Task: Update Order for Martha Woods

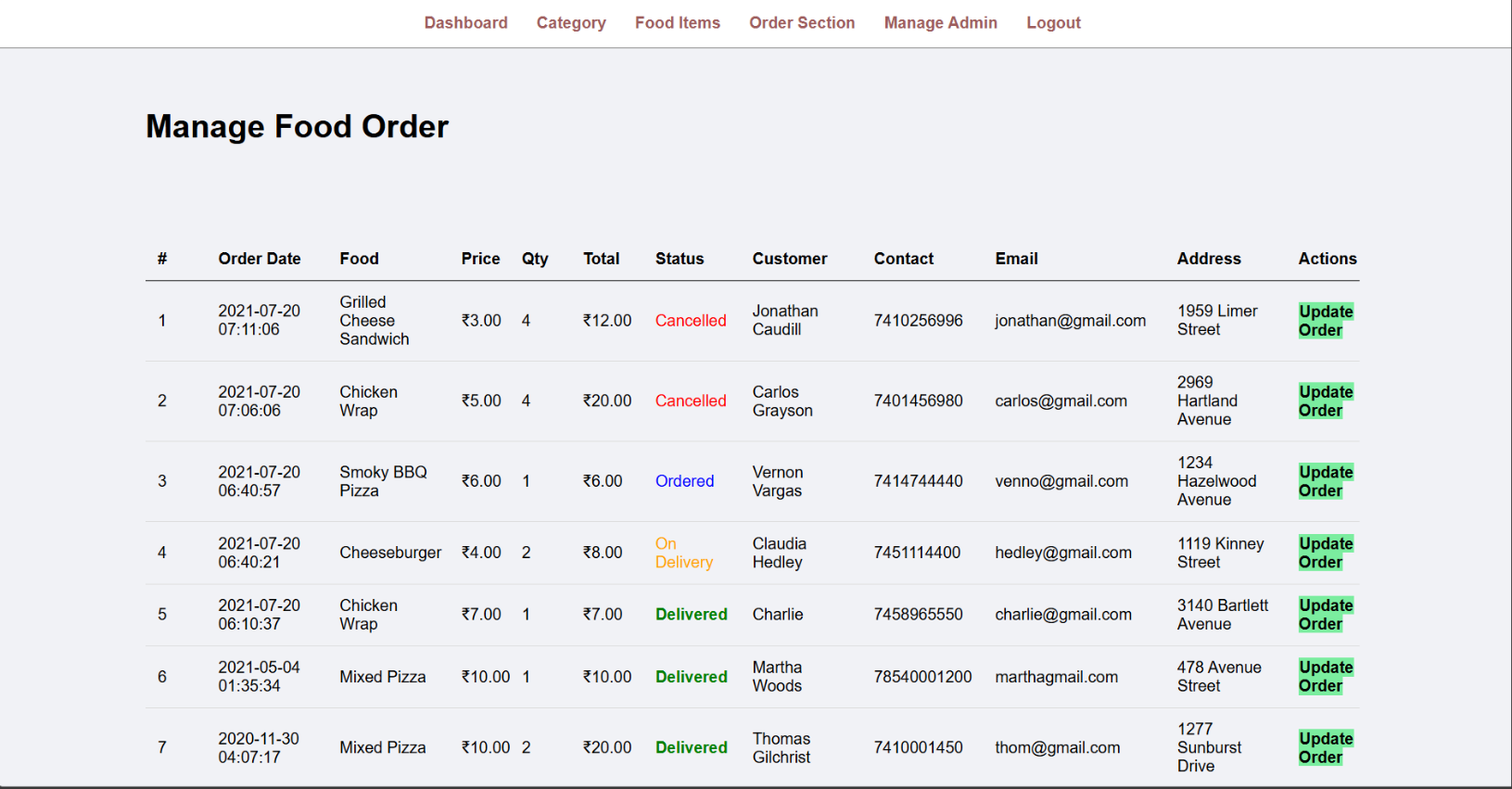Action: (x=1326, y=677)
